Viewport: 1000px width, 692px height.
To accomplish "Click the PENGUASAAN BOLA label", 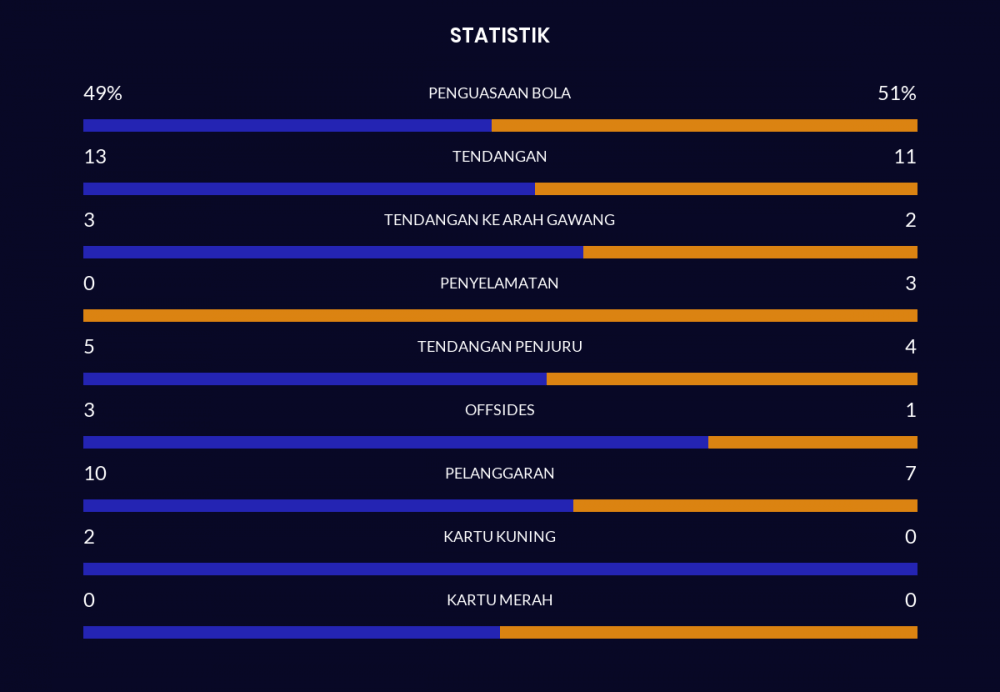I will point(499,93).
